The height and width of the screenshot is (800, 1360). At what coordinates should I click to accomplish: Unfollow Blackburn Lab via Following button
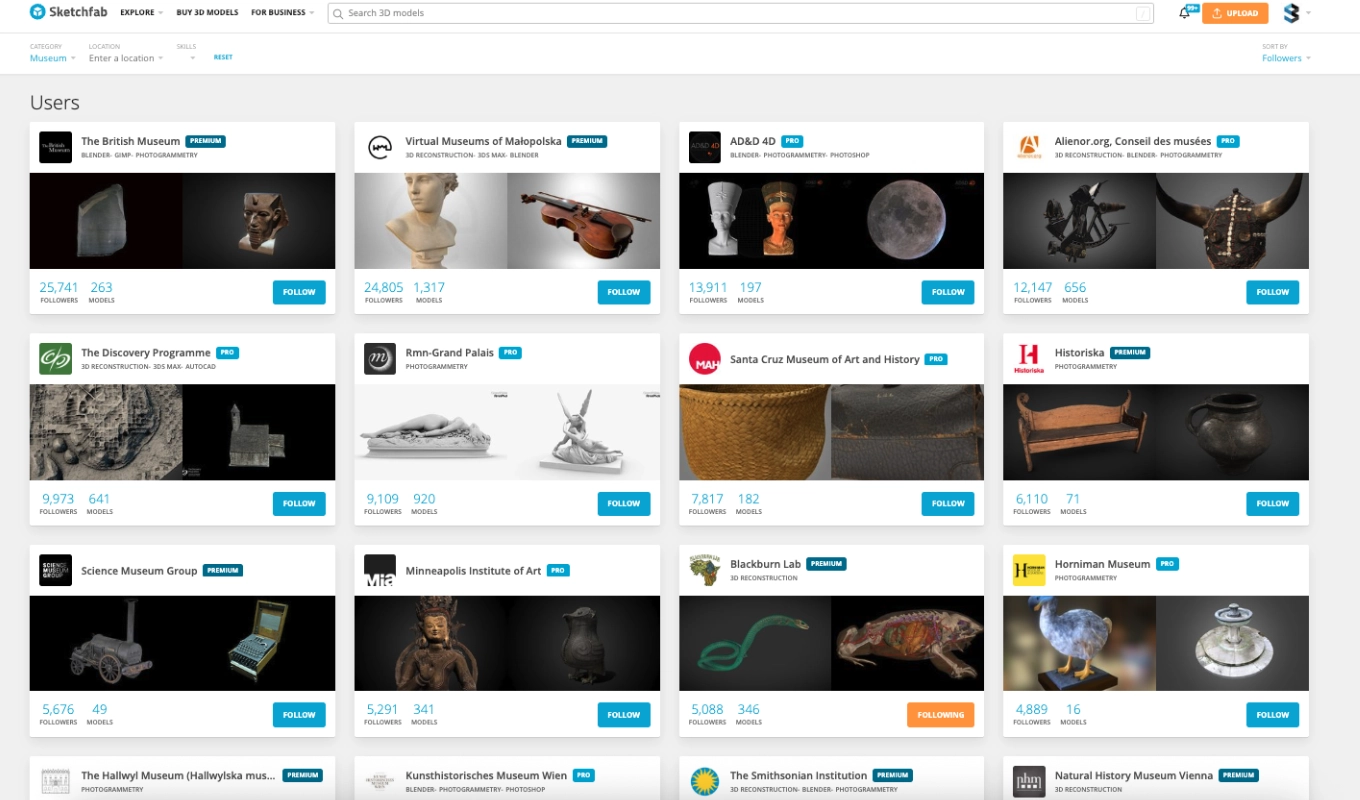click(941, 715)
